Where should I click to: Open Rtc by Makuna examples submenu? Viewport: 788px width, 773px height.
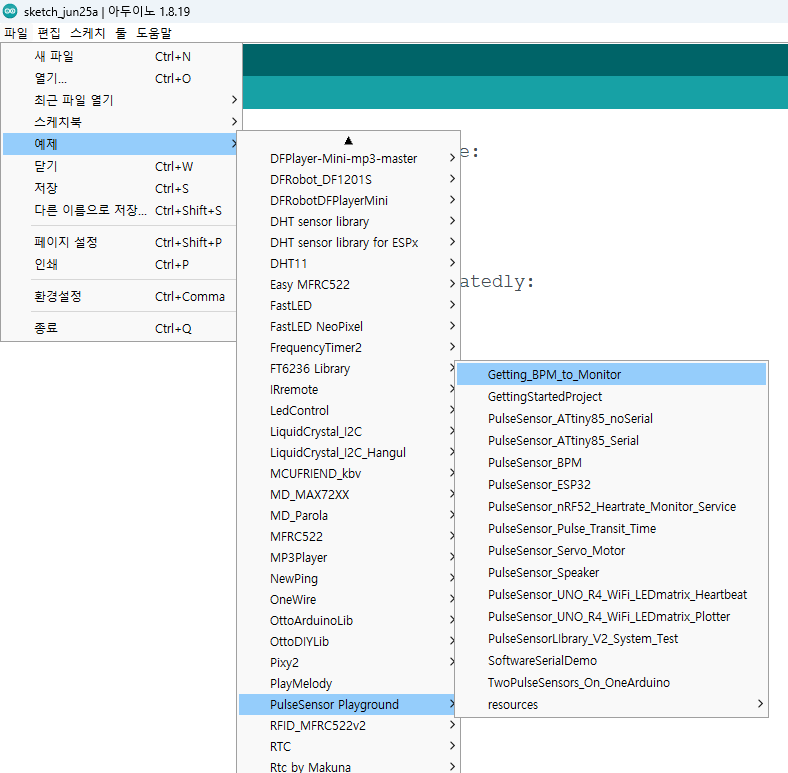click(348, 766)
